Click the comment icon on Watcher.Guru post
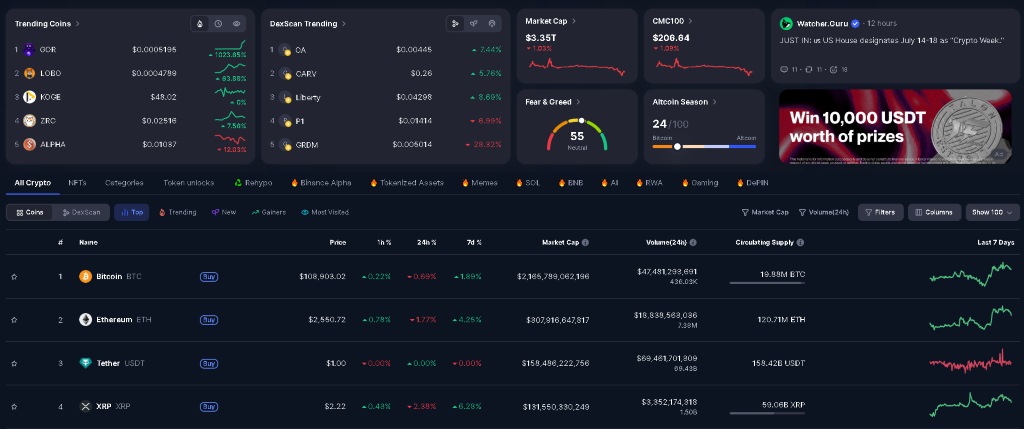 (784, 69)
